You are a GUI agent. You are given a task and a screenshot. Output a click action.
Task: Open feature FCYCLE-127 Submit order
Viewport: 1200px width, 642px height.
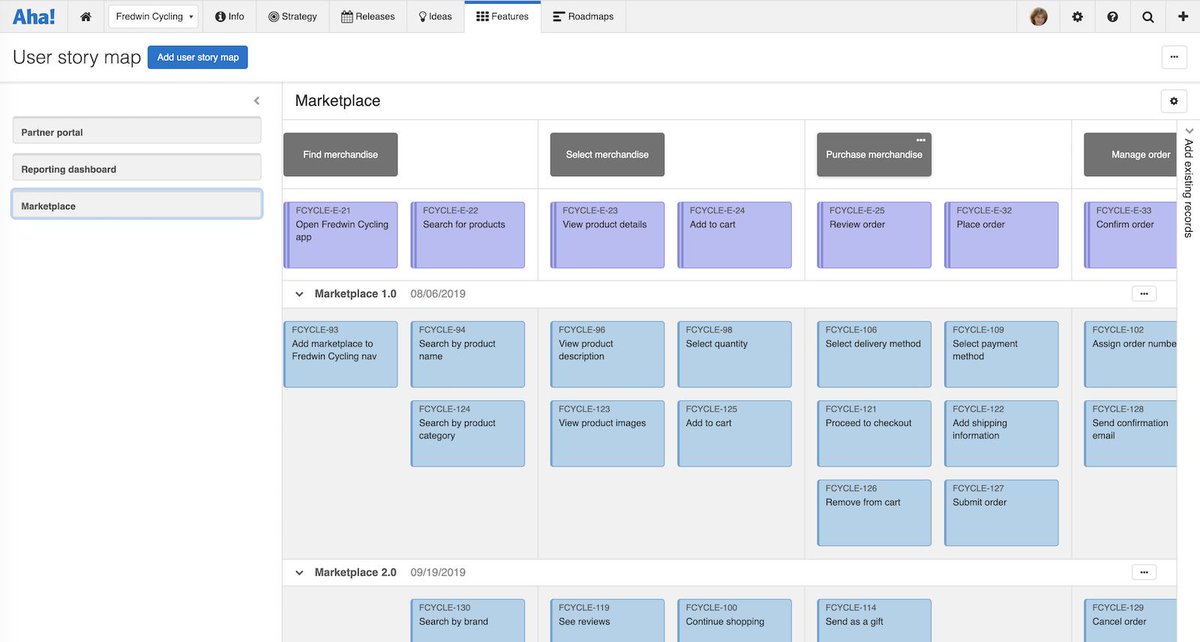click(1002, 513)
